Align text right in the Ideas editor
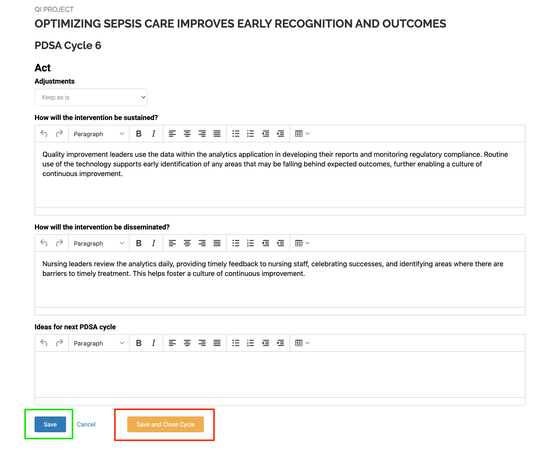This screenshot has height=450, width=560. pos(202,343)
